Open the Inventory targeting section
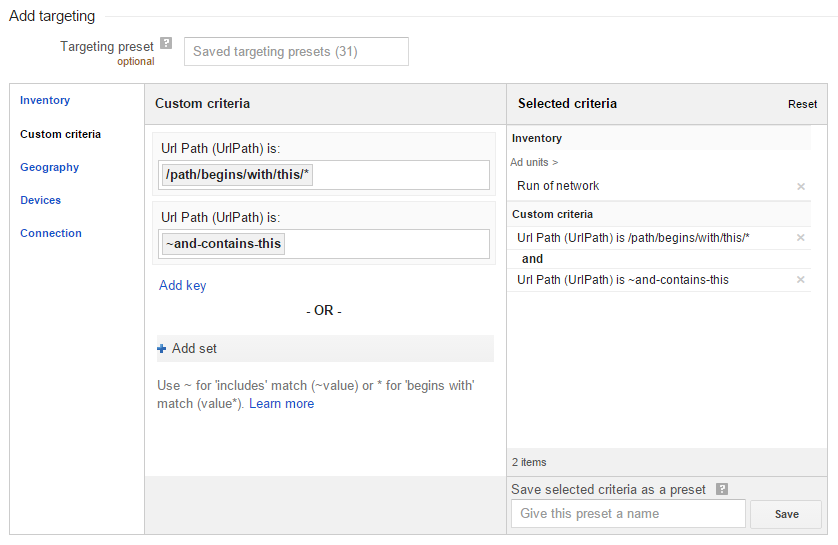Image resolution: width=838 pixels, height=545 pixels. (x=45, y=100)
